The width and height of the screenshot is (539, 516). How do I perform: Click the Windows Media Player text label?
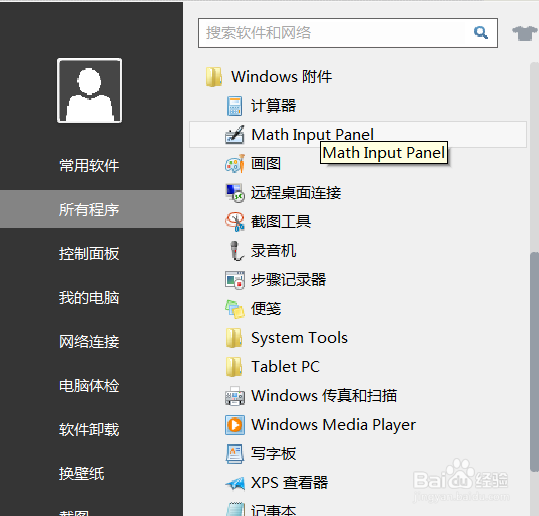[333, 425]
